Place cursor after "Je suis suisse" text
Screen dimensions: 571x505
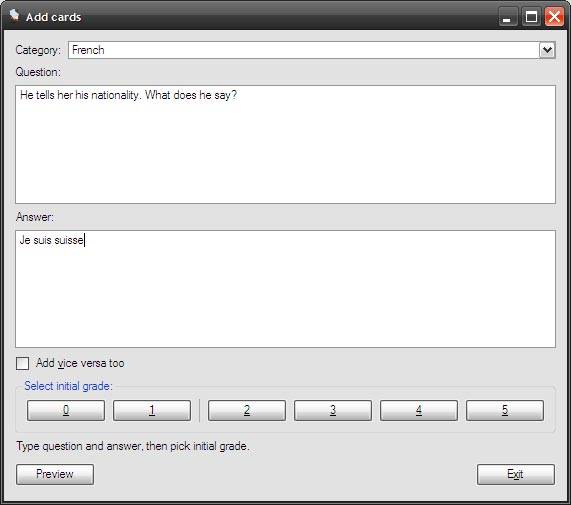84,240
